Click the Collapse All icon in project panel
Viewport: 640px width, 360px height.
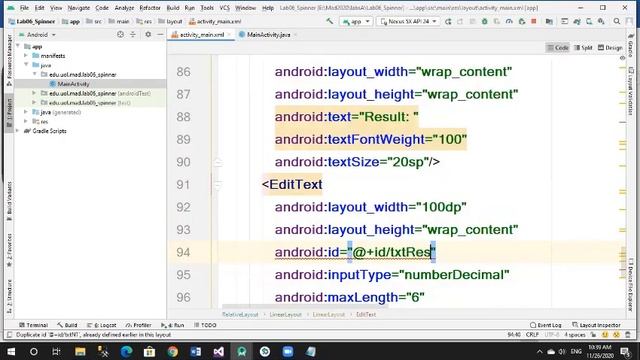pos(133,35)
